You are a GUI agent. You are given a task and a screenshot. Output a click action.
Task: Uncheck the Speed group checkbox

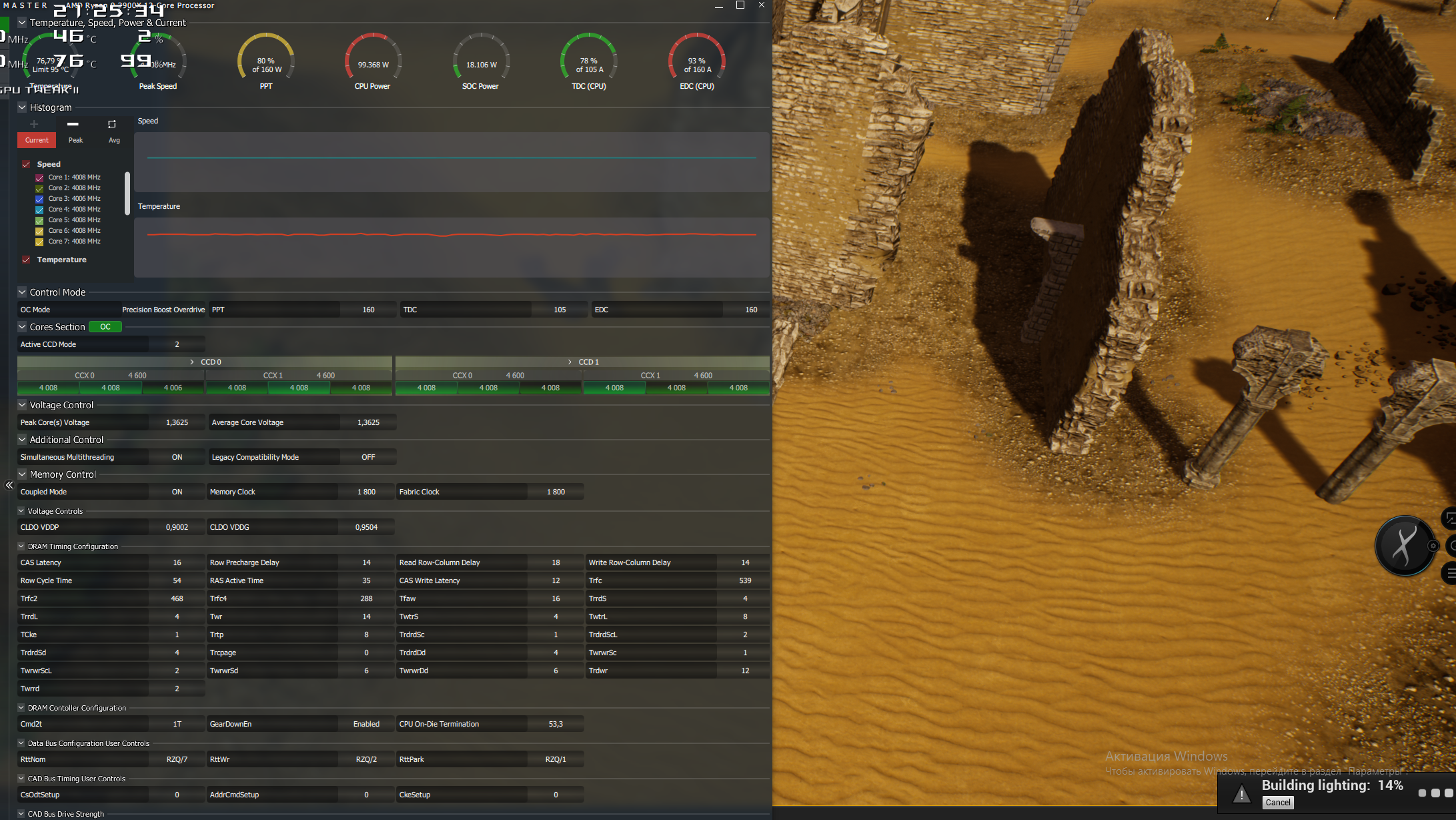click(x=26, y=164)
